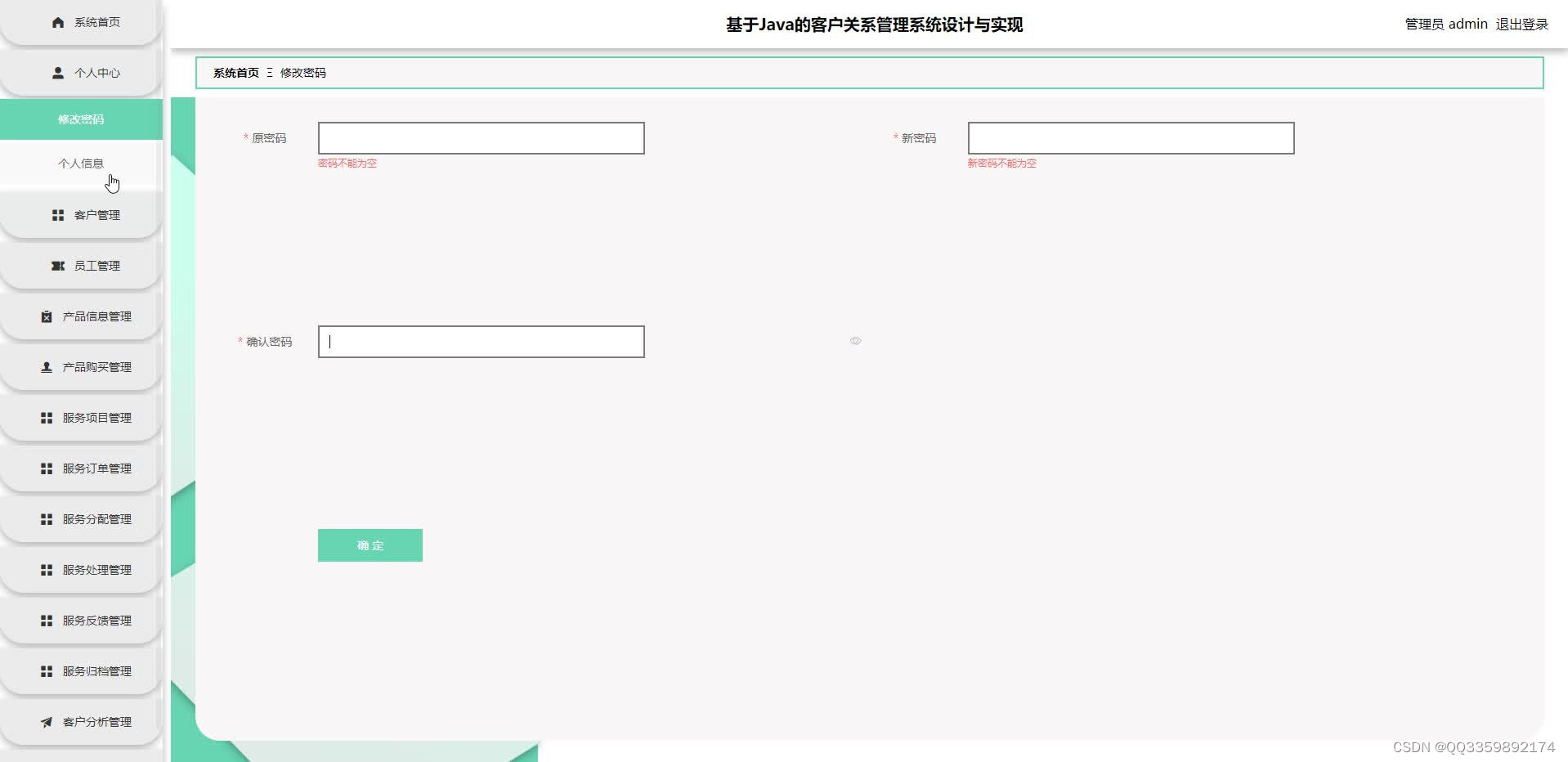Expand the 服务项目管理 menu label
The image size is (1568, 762).
pyautogui.click(x=97, y=418)
